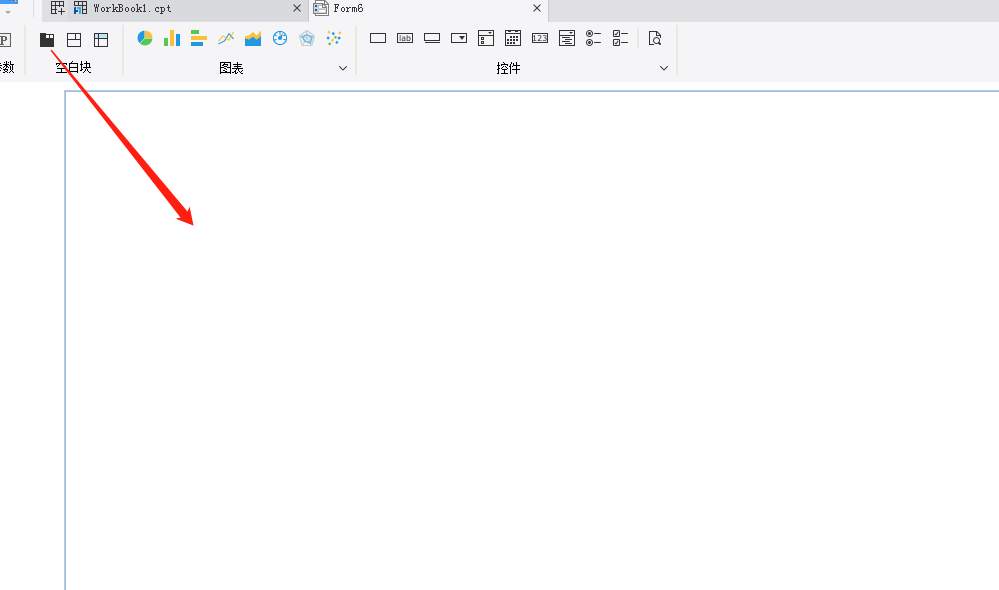The width and height of the screenshot is (999, 590).
Task: Expand the 控件 widget gallery
Action: 663,68
